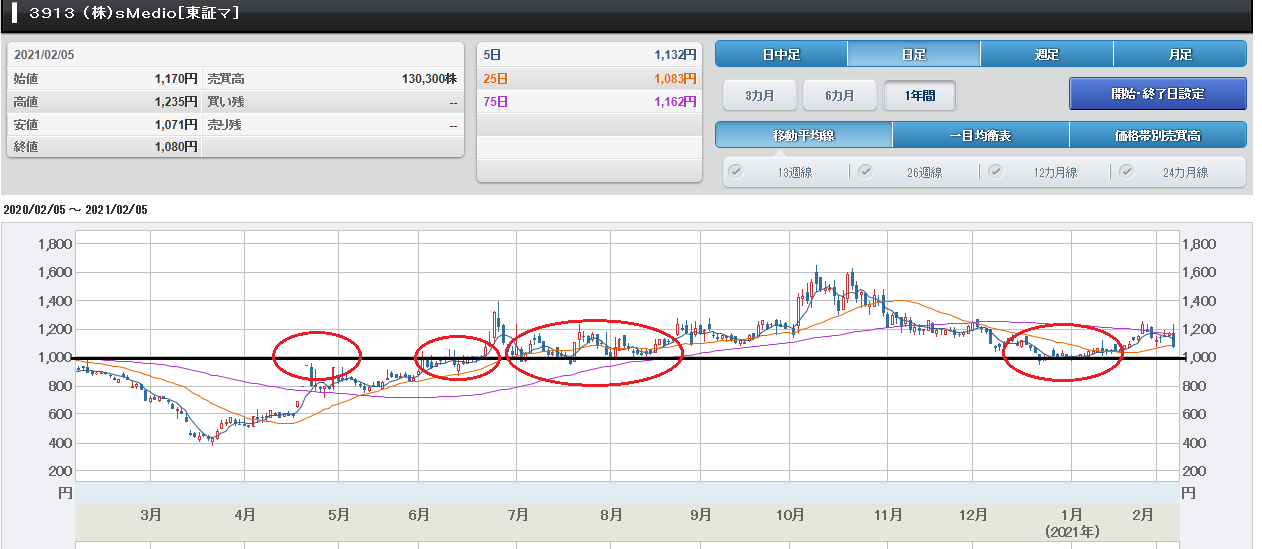
Task: Switch to the 一目均衡表 indicator tab
Action: pyautogui.click(x=980, y=135)
